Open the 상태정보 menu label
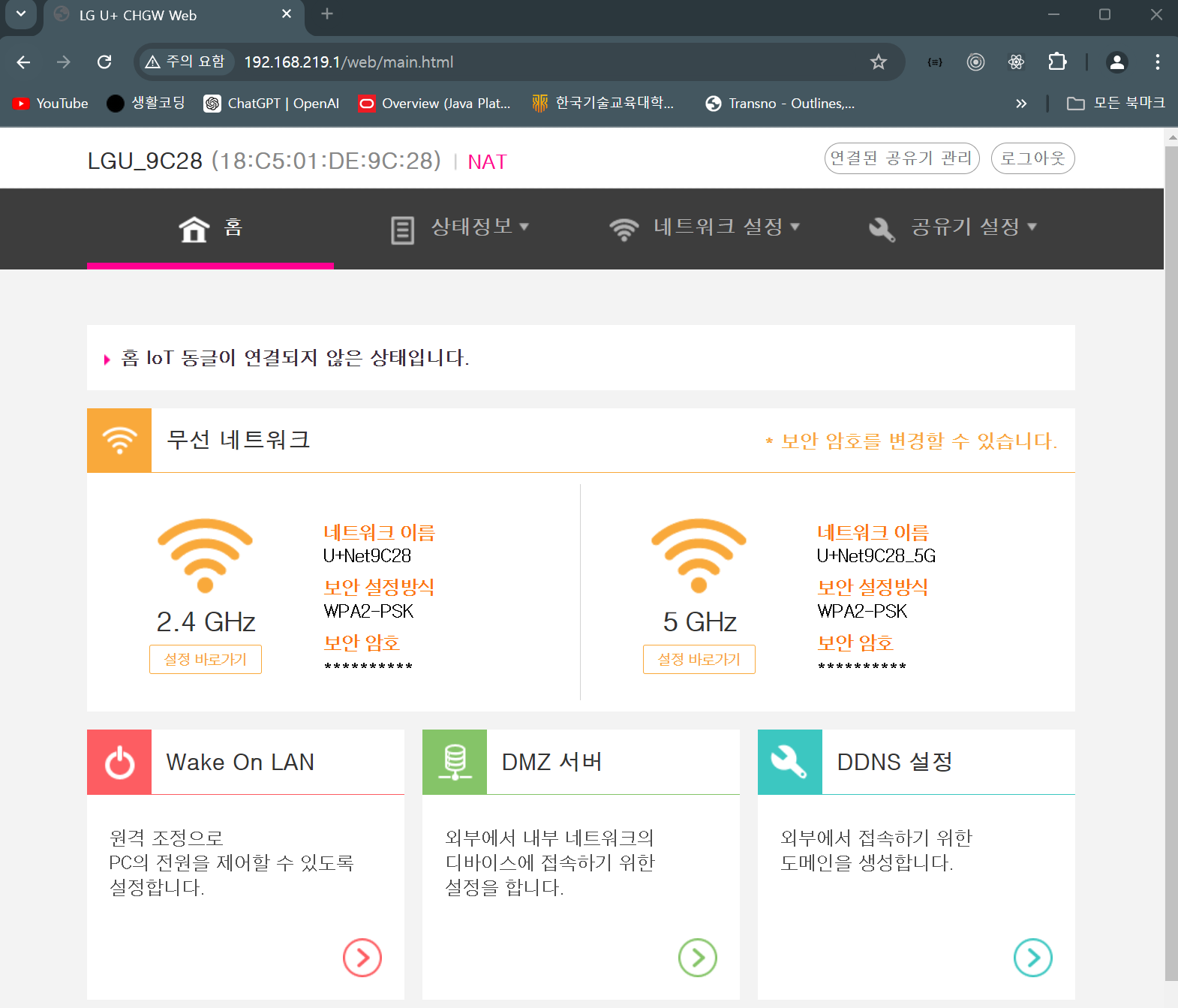The height and width of the screenshot is (1008, 1178). tap(472, 227)
